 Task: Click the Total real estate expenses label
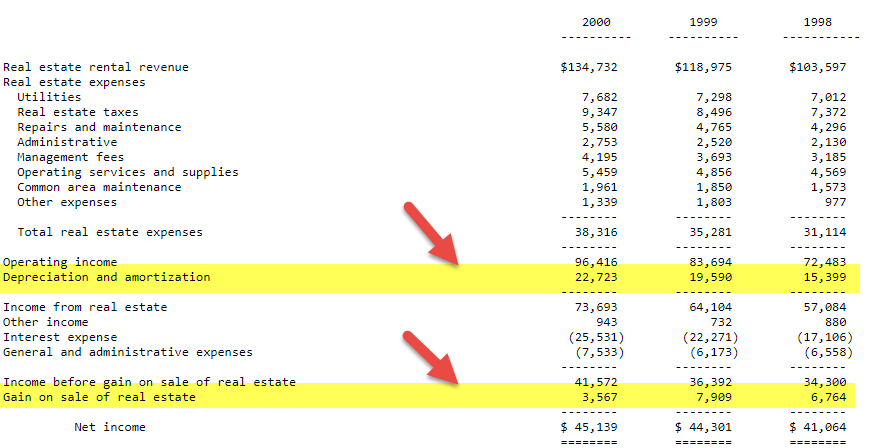(x=110, y=232)
